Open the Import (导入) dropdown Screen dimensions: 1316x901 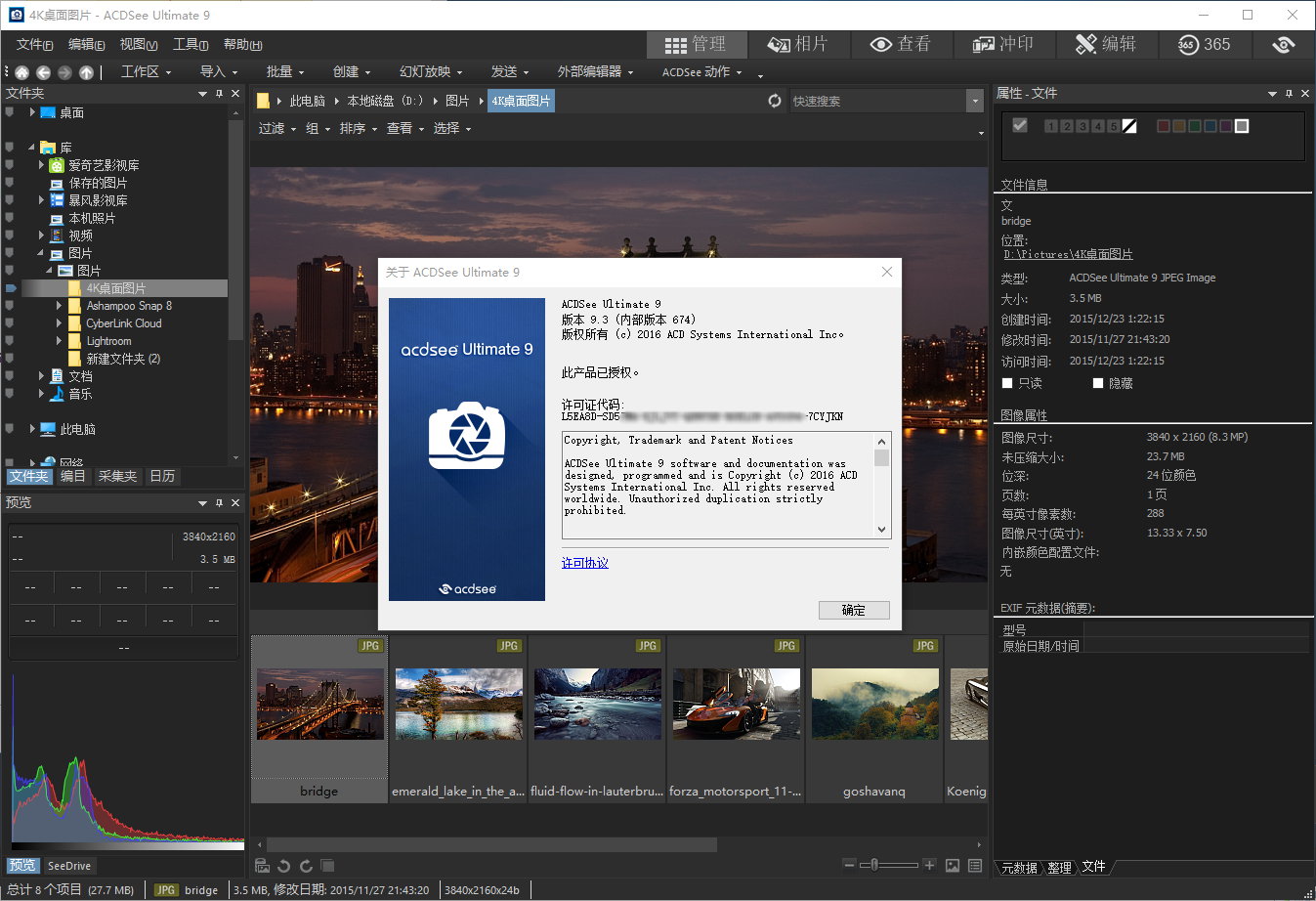pyautogui.click(x=219, y=71)
